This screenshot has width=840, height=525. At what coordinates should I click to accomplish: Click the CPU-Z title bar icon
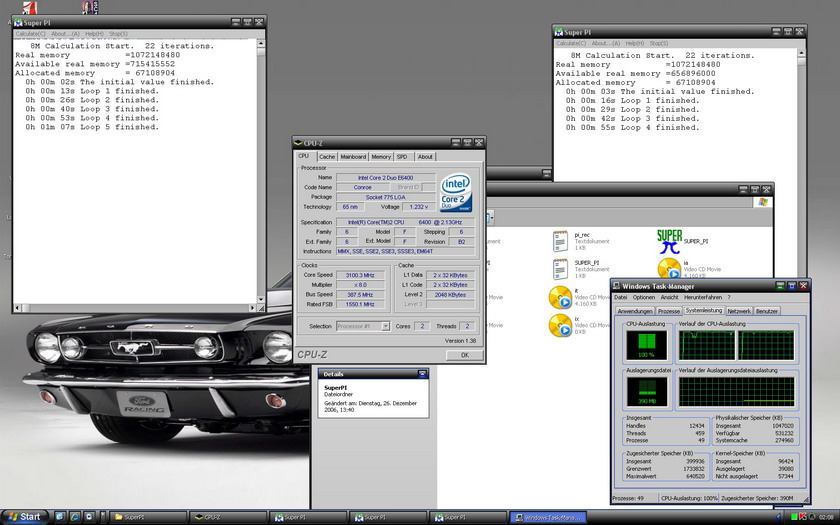pyautogui.click(x=298, y=142)
